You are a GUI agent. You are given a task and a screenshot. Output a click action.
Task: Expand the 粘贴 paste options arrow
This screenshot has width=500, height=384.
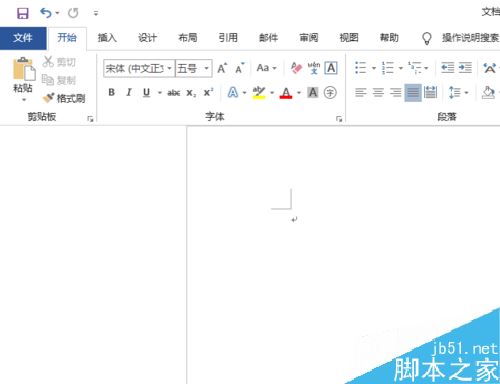click(24, 100)
